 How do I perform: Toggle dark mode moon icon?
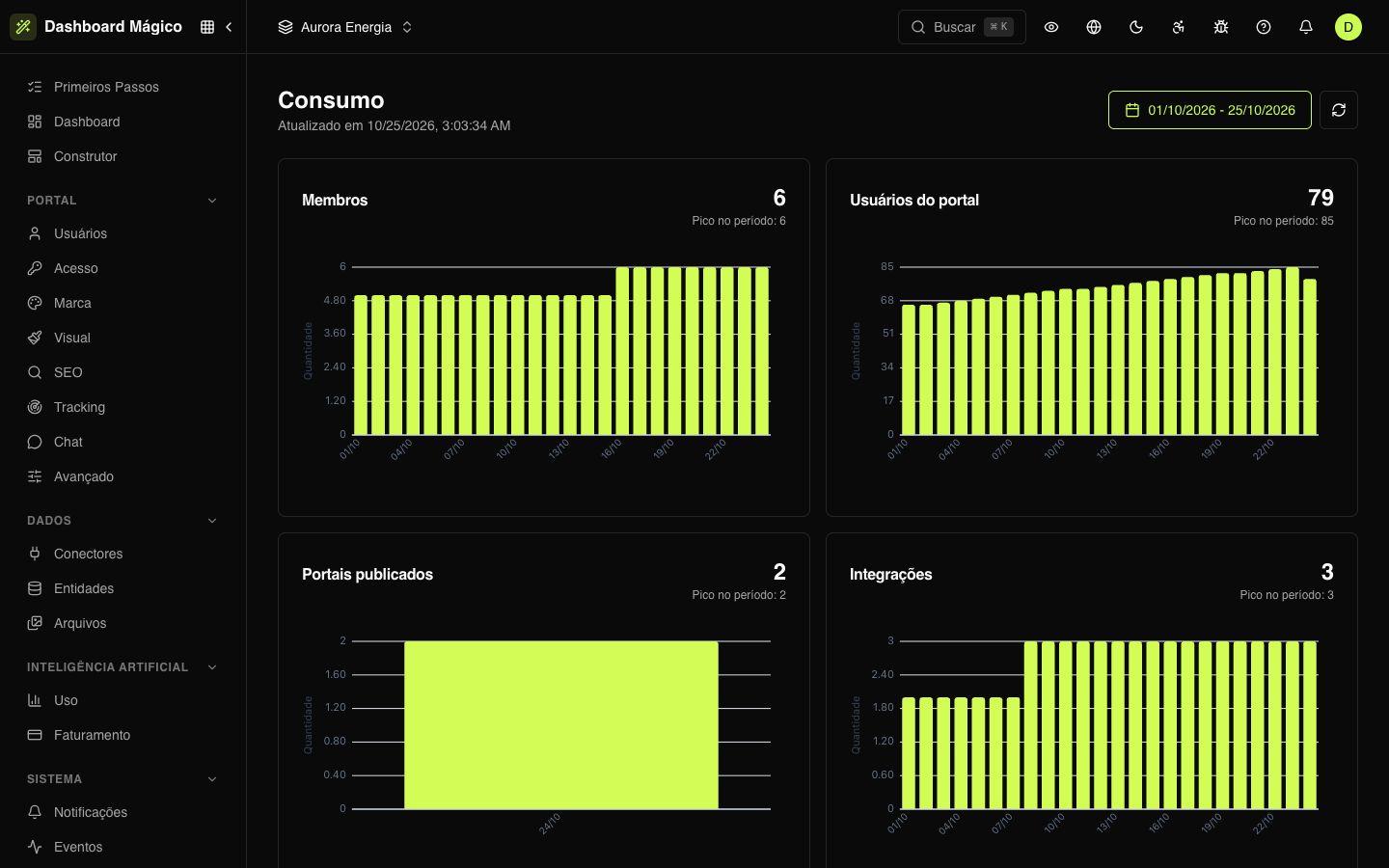pyautogui.click(x=1136, y=27)
